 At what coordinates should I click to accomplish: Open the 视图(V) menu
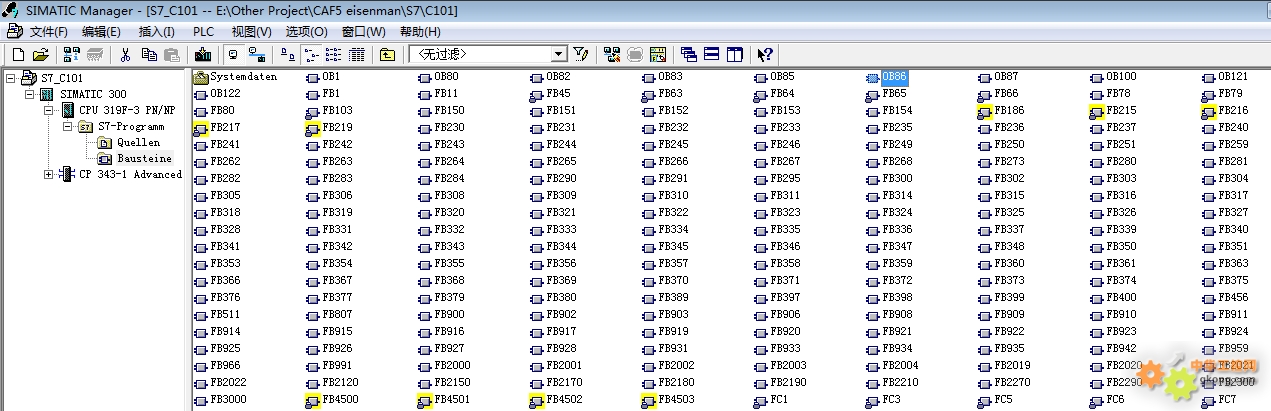(x=251, y=31)
